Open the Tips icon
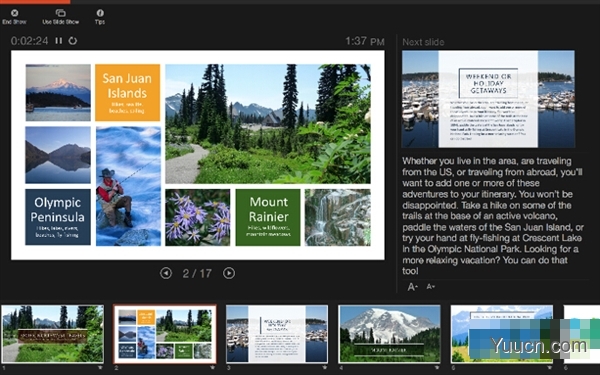The width and height of the screenshot is (600, 375). tap(100, 13)
